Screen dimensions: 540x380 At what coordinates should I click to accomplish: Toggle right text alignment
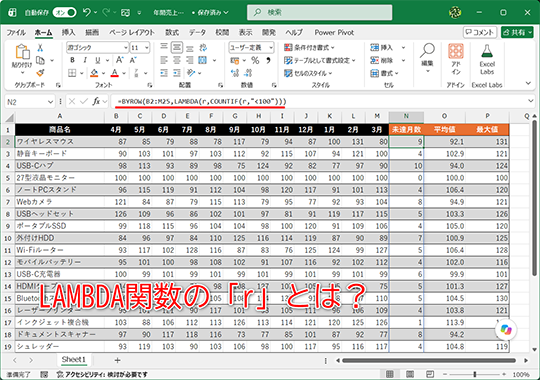point(190,60)
